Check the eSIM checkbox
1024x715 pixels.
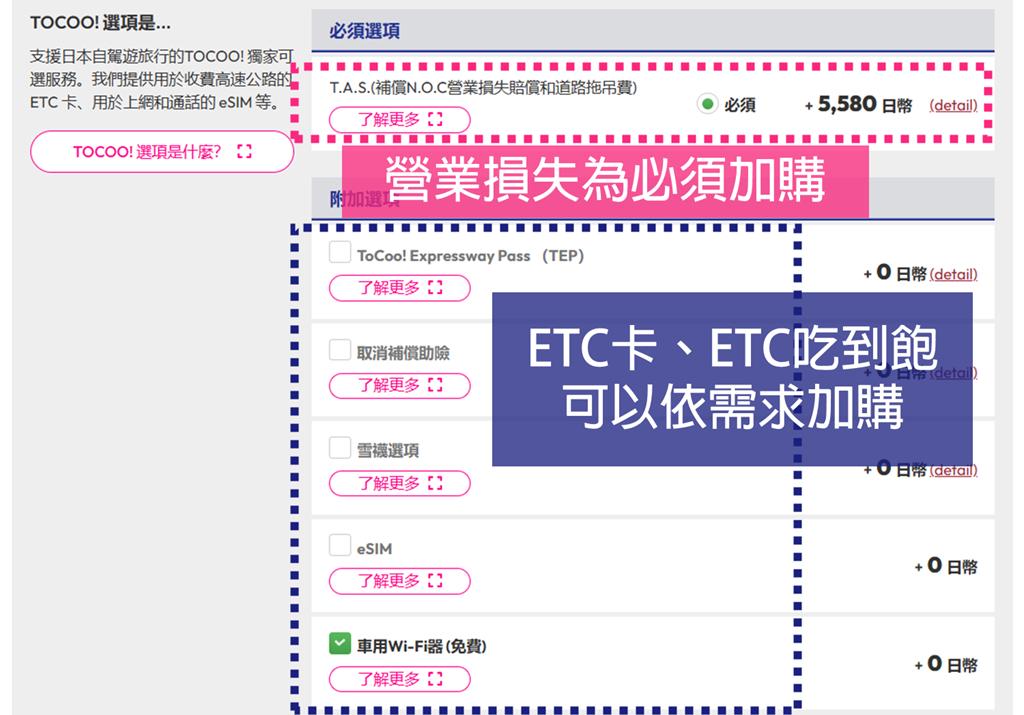pos(340,545)
